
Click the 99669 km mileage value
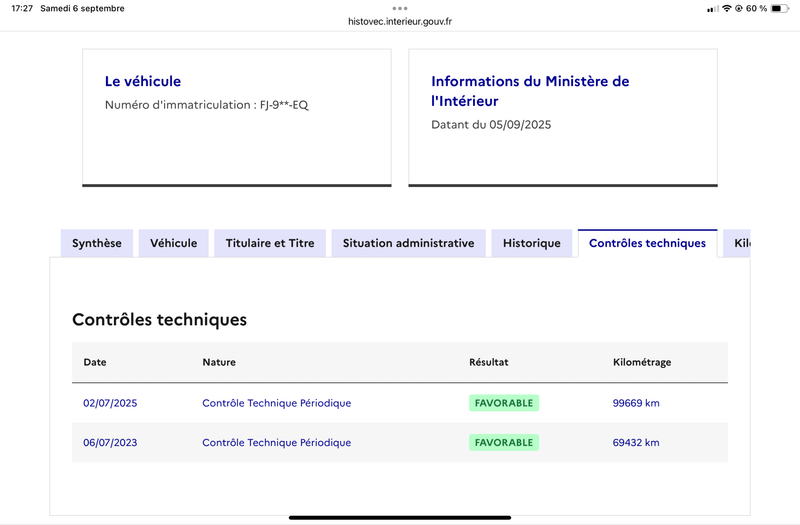(x=636, y=403)
